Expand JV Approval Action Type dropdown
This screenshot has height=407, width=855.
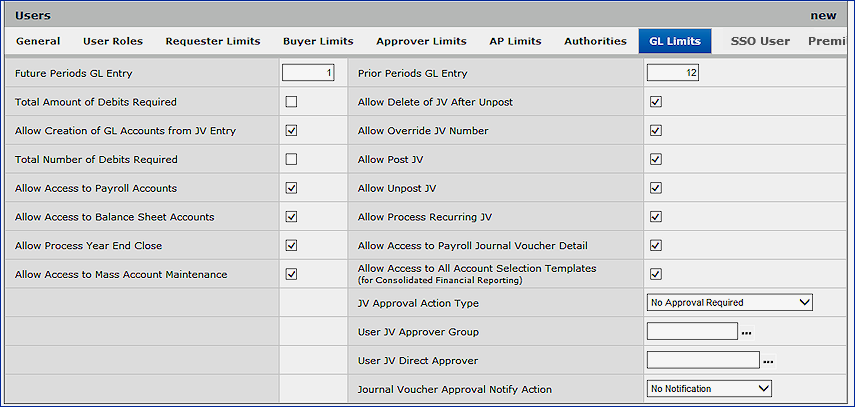[729, 303]
